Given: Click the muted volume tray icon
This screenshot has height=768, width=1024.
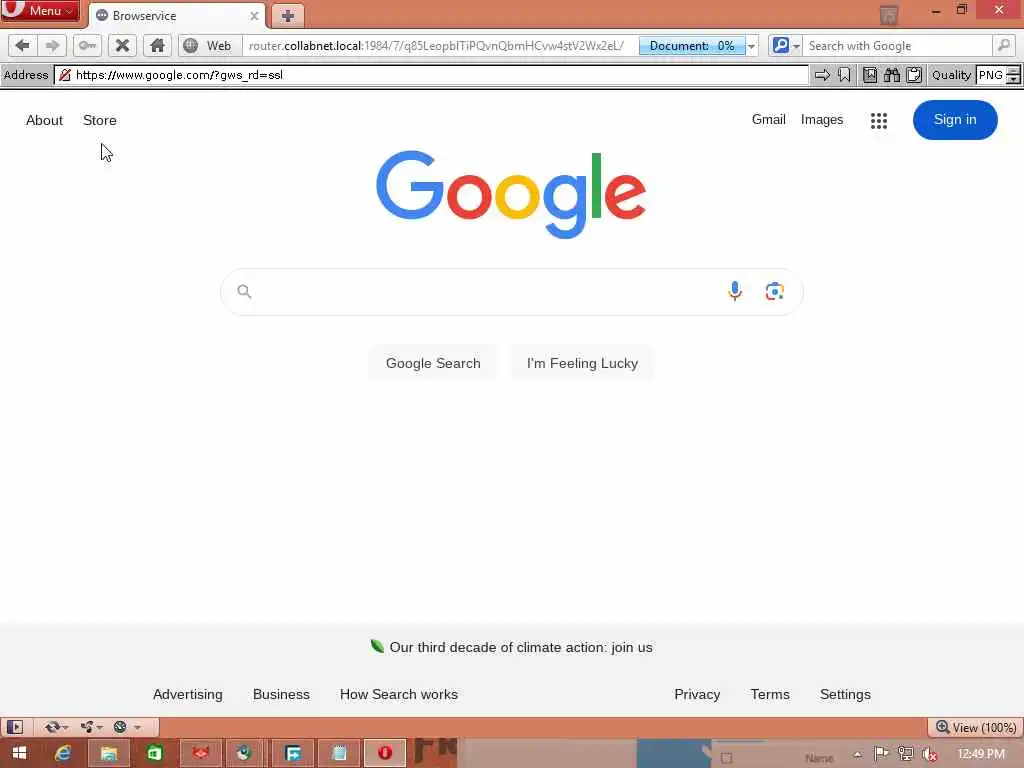Looking at the screenshot, I should pos(930,754).
